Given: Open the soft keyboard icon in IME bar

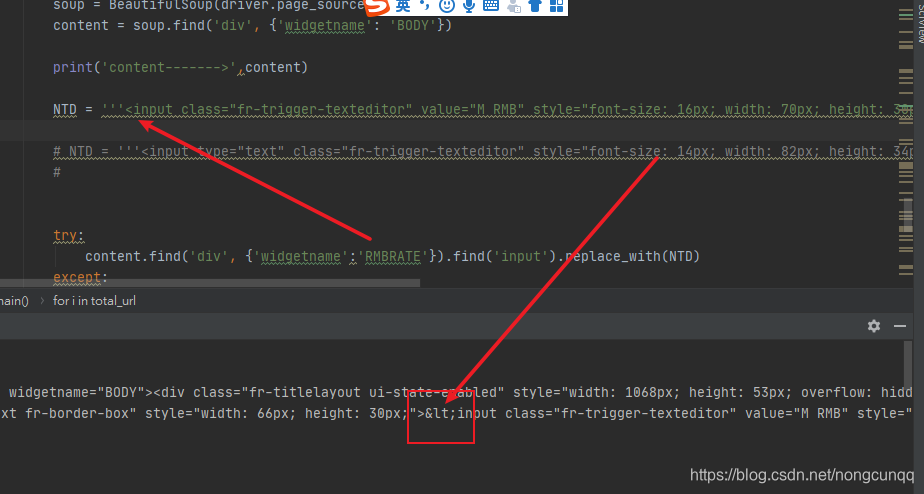Looking at the screenshot, I should click(x=491, y=6).
